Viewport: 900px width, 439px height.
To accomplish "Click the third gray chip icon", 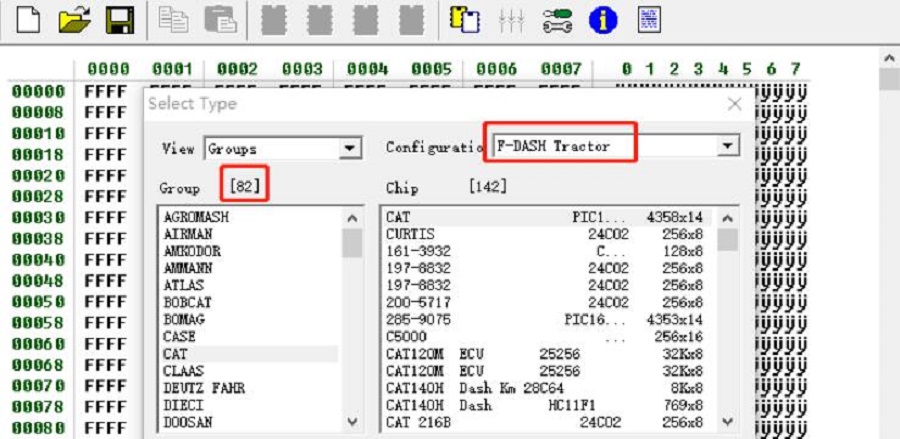I will (366, 20).
